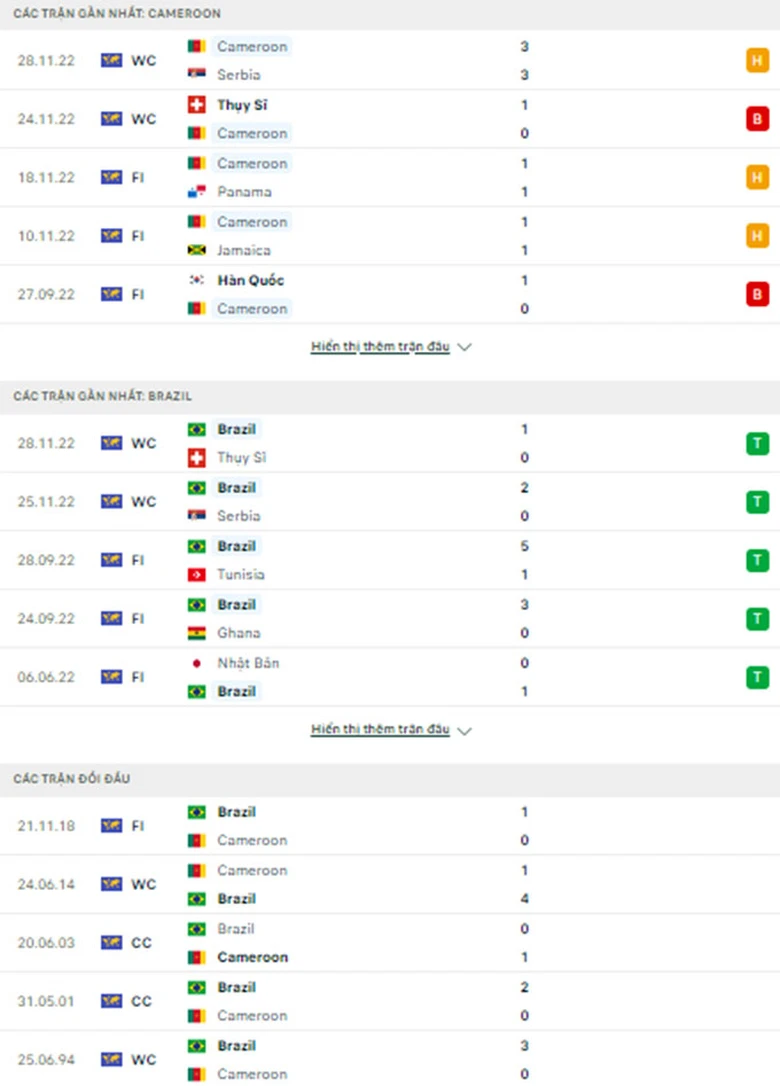Click the WC league icon for 24.11.22

tap(111, 119)
